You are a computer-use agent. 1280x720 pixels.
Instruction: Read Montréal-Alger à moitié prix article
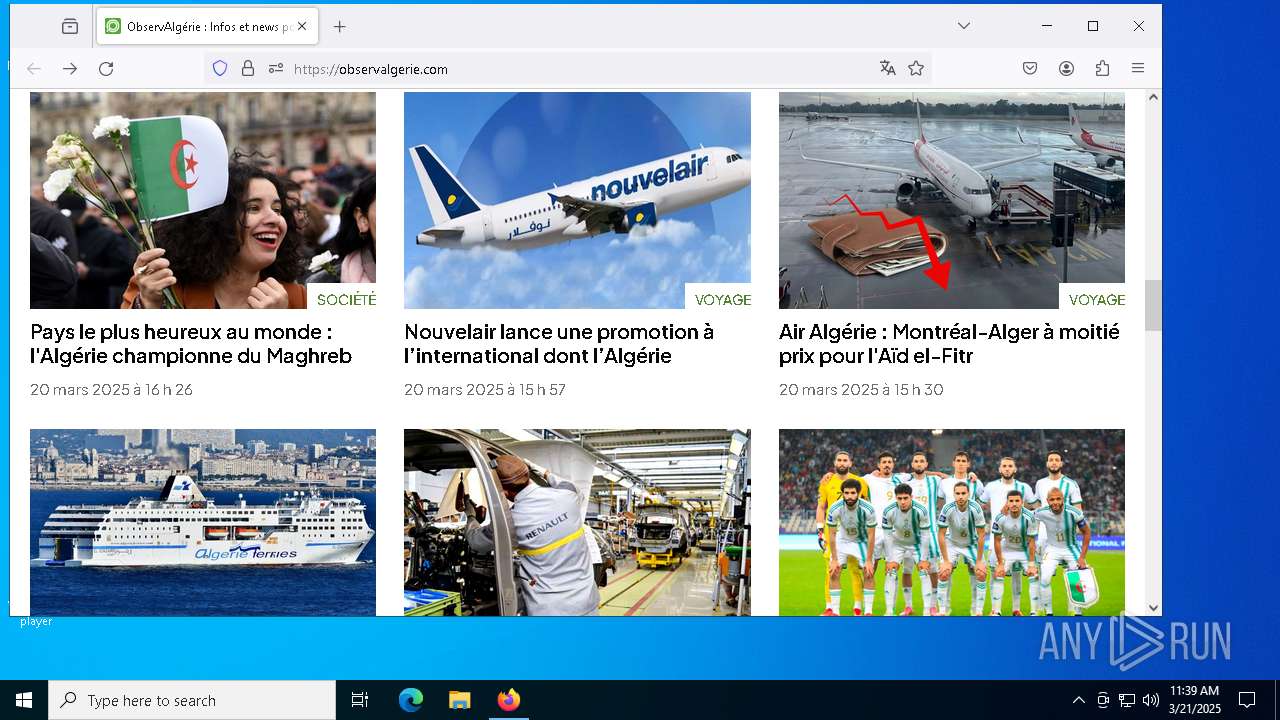point(949,344)
